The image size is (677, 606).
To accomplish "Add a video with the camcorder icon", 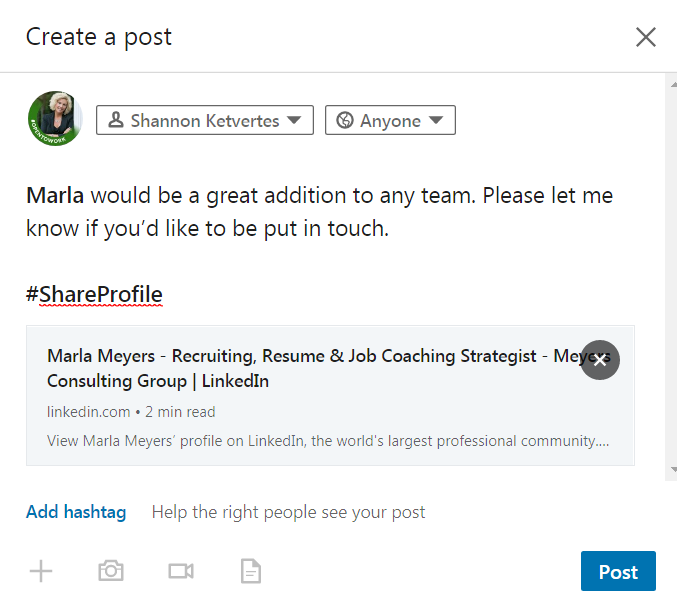I will 181,571.
